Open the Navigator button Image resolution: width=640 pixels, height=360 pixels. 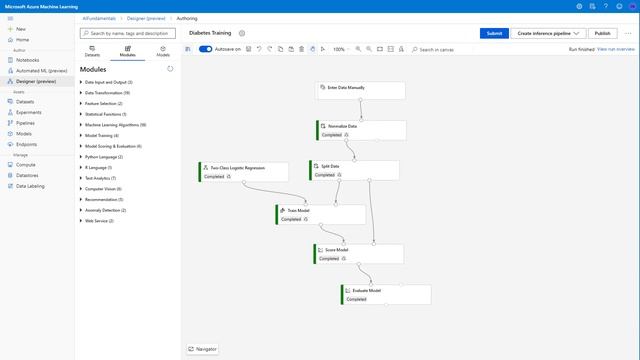point(202,349)
